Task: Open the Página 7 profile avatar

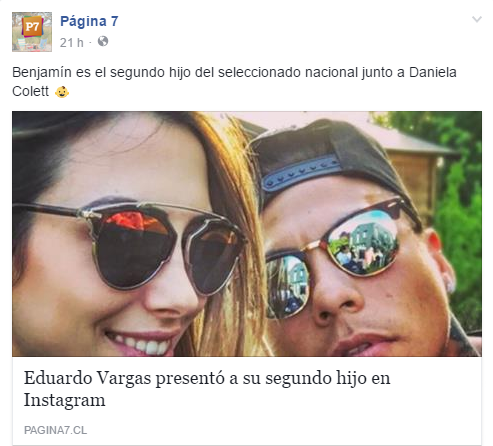Action: 32,32
